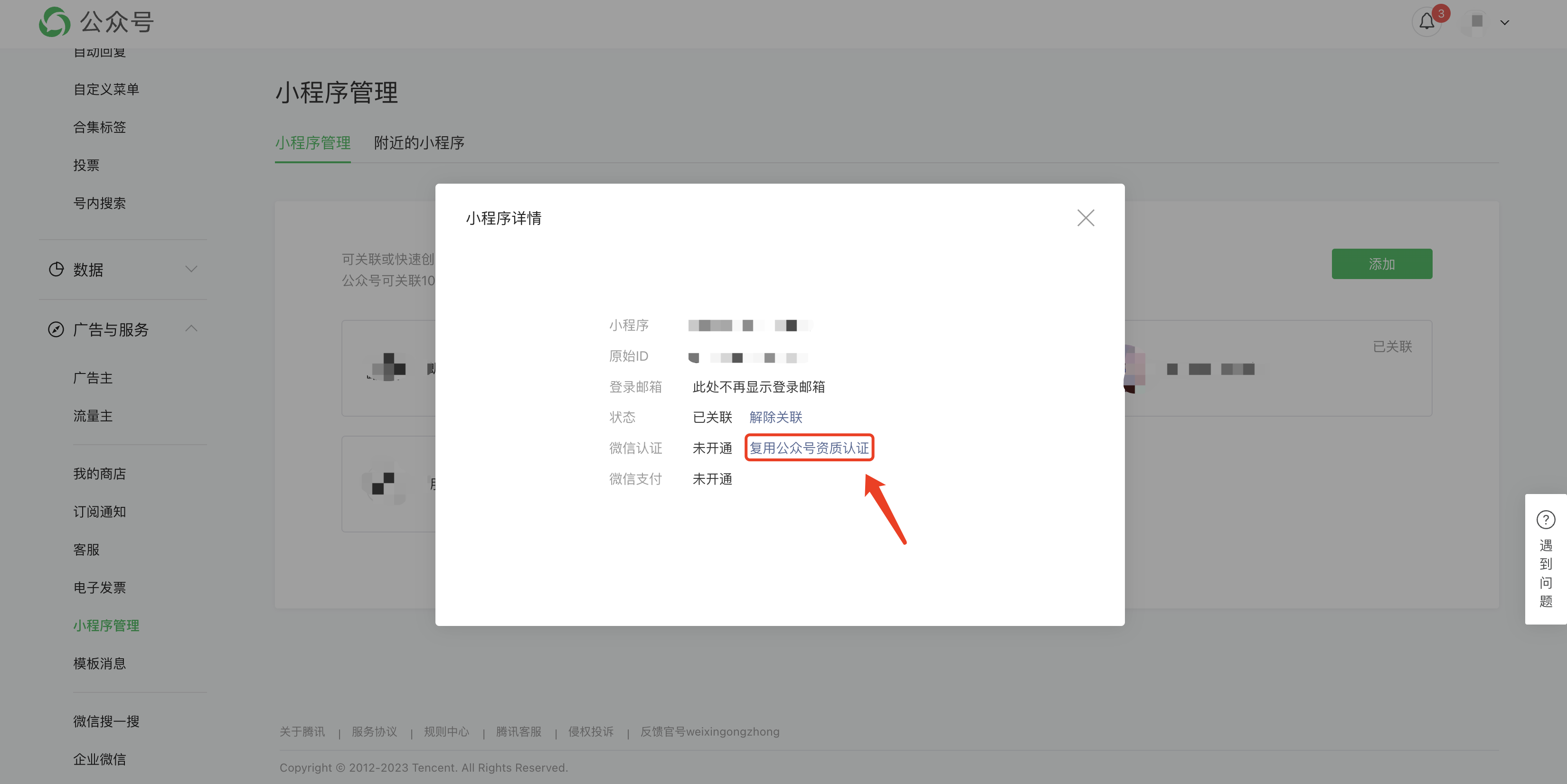Click the 数据 pie chart icon
The height and width of the screenshot is (784, 1567).
[56, 269]
